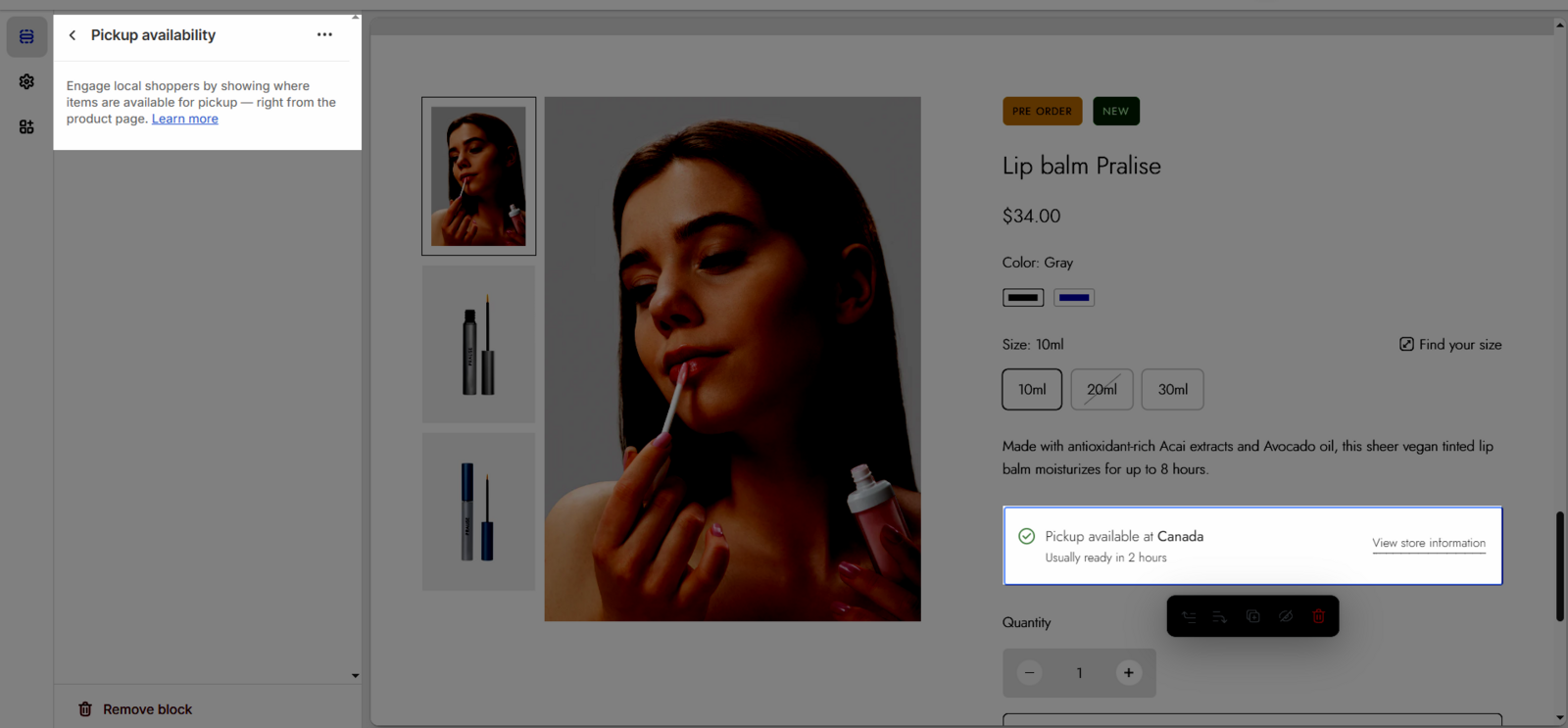Screen dimensions: 1568x728
Task: Click View store information link
Action: click(x=1428, y=543)
